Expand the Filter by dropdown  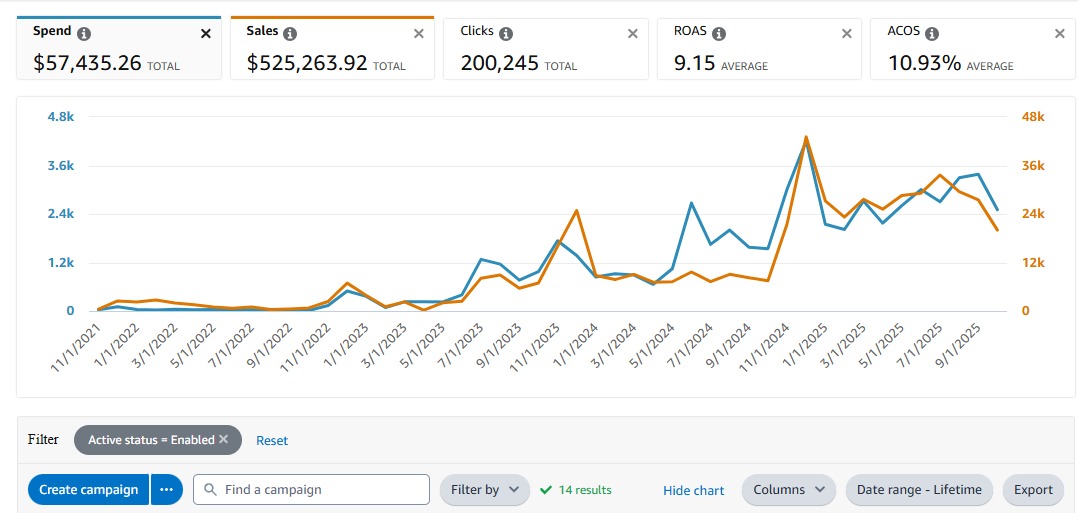click(x=485, y=490)
